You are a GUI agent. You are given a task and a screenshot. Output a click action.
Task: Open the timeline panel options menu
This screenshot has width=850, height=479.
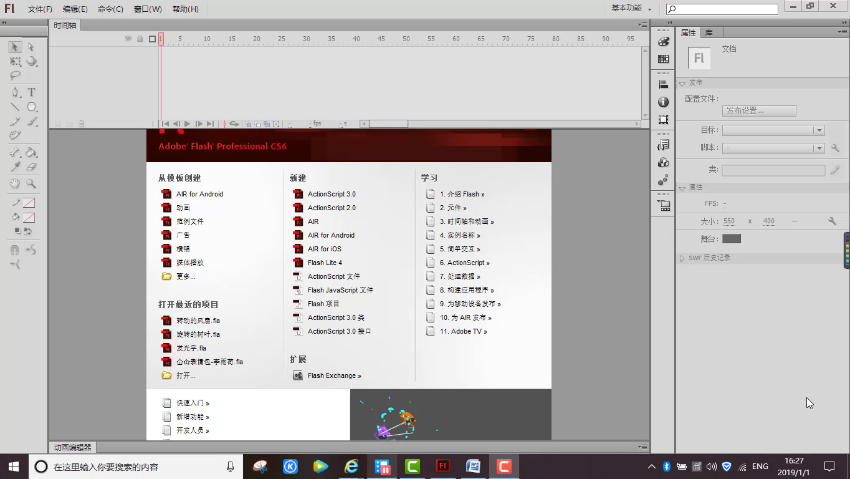(x=643, y=25)
